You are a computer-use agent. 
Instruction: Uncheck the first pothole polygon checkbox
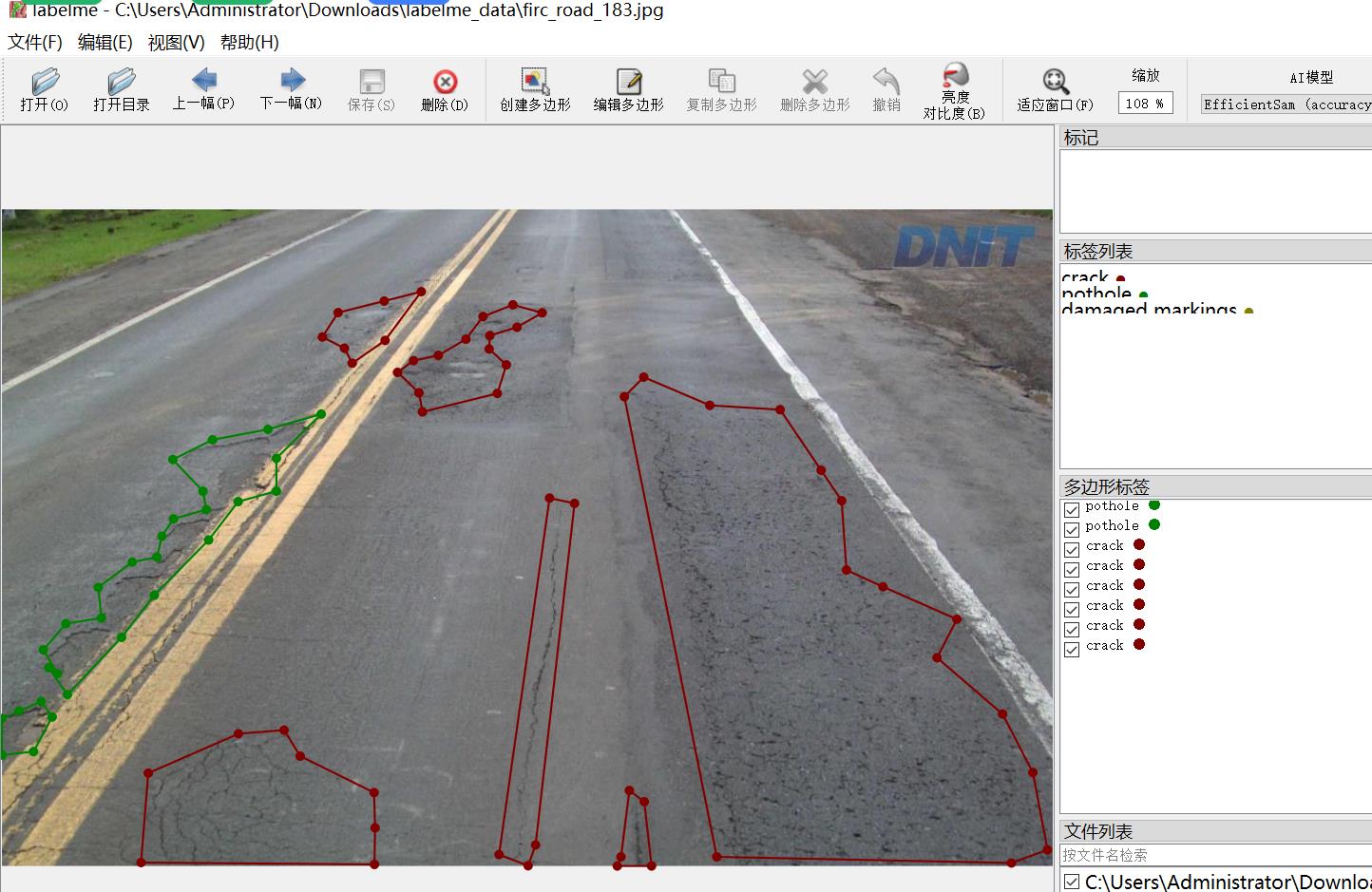click(1072, 509)
